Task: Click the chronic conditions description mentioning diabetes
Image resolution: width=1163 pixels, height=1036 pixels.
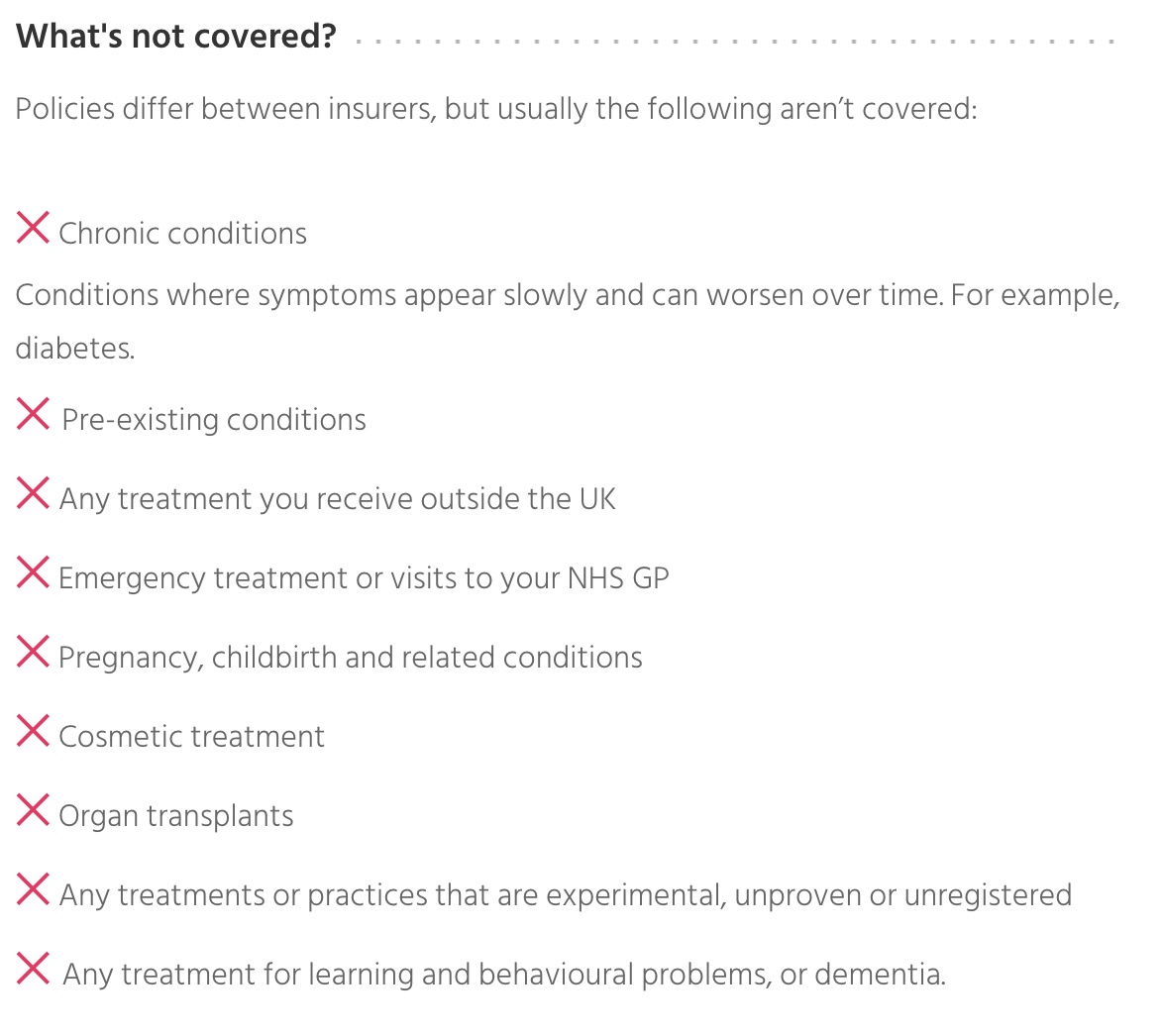Action: click(567, 296)
